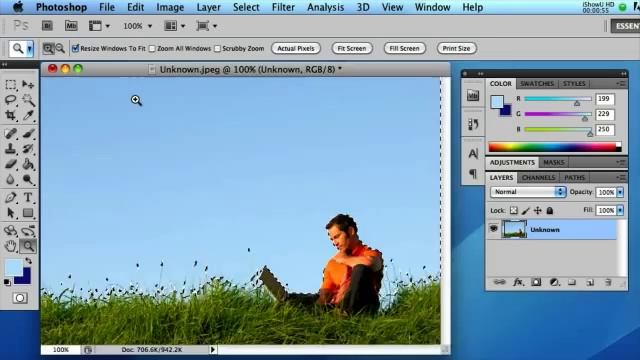The width and height of the screenshot is (640, 360).
Task: Click the Fill Screen button
Action: [404, 49]
